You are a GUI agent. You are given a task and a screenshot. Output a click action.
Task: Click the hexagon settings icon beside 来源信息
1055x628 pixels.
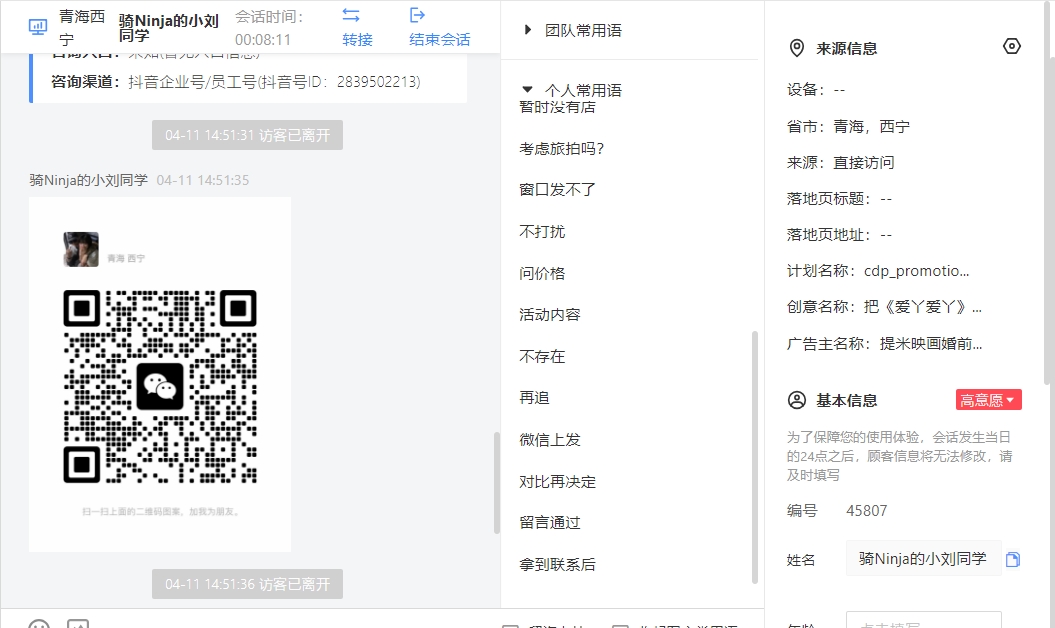click(x=1011, y=46)
